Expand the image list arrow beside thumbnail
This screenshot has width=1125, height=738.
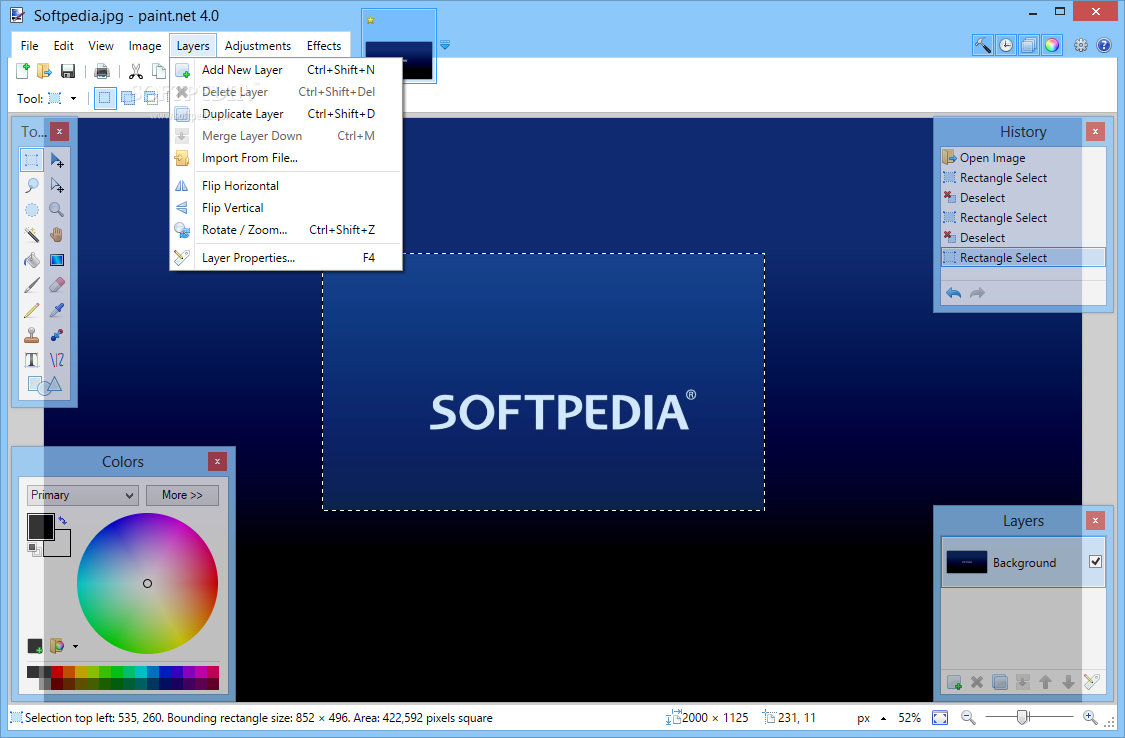pos(445,44)
